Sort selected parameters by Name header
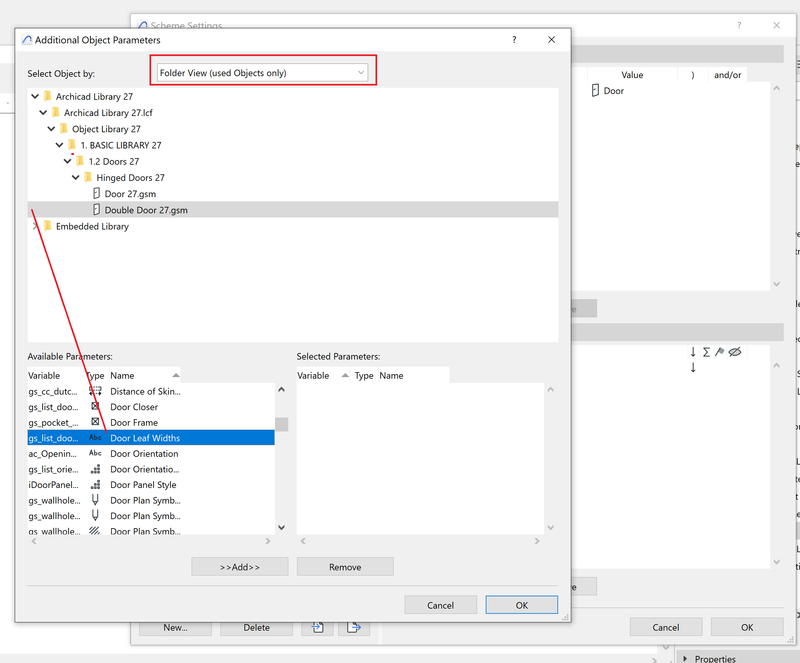The image size is (800, 663). (x=413, y=375)
